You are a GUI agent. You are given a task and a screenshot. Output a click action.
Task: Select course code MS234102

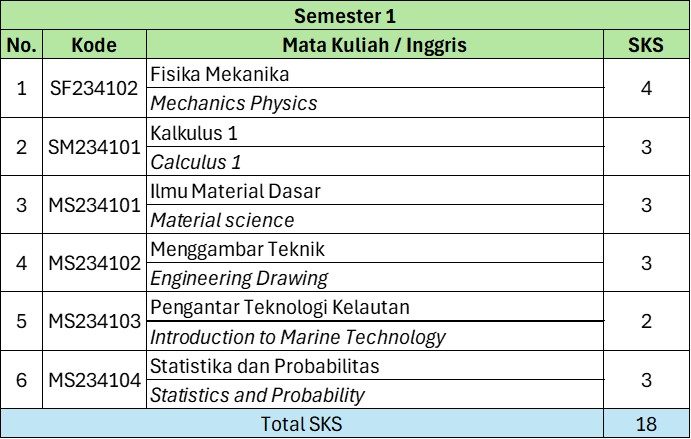tap(94, 264)
